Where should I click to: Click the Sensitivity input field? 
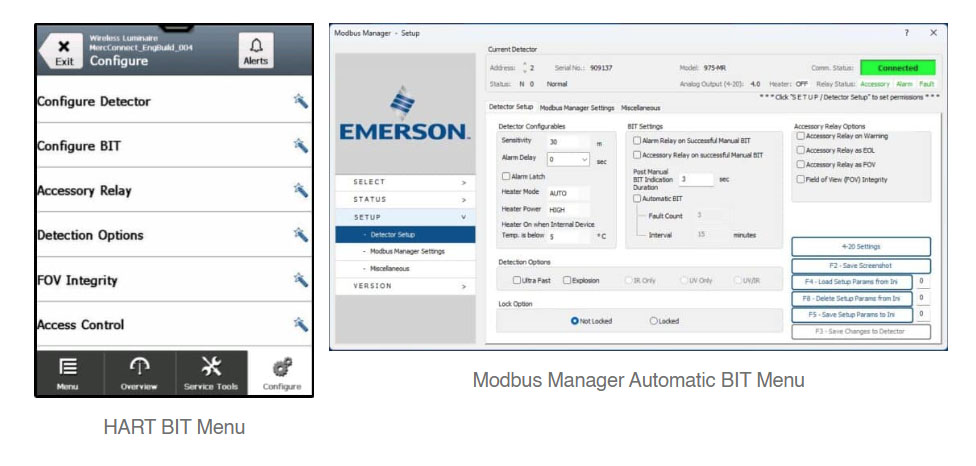coord(568,142)
